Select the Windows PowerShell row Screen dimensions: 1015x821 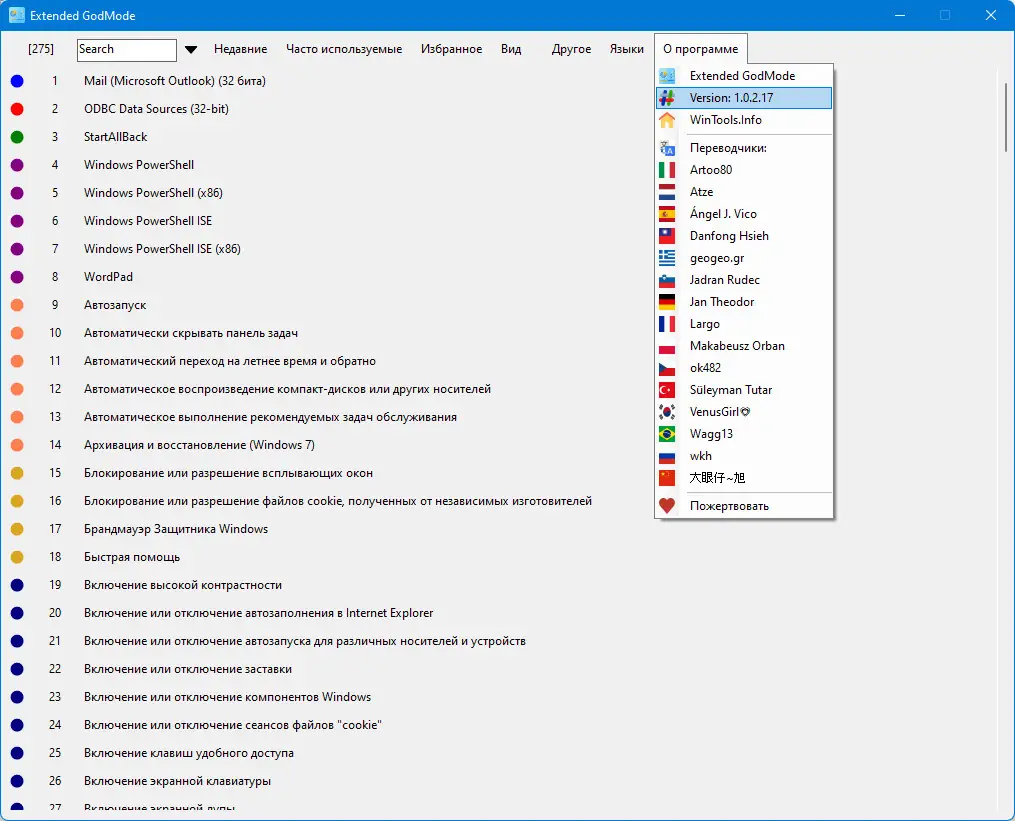click(139, 165)
